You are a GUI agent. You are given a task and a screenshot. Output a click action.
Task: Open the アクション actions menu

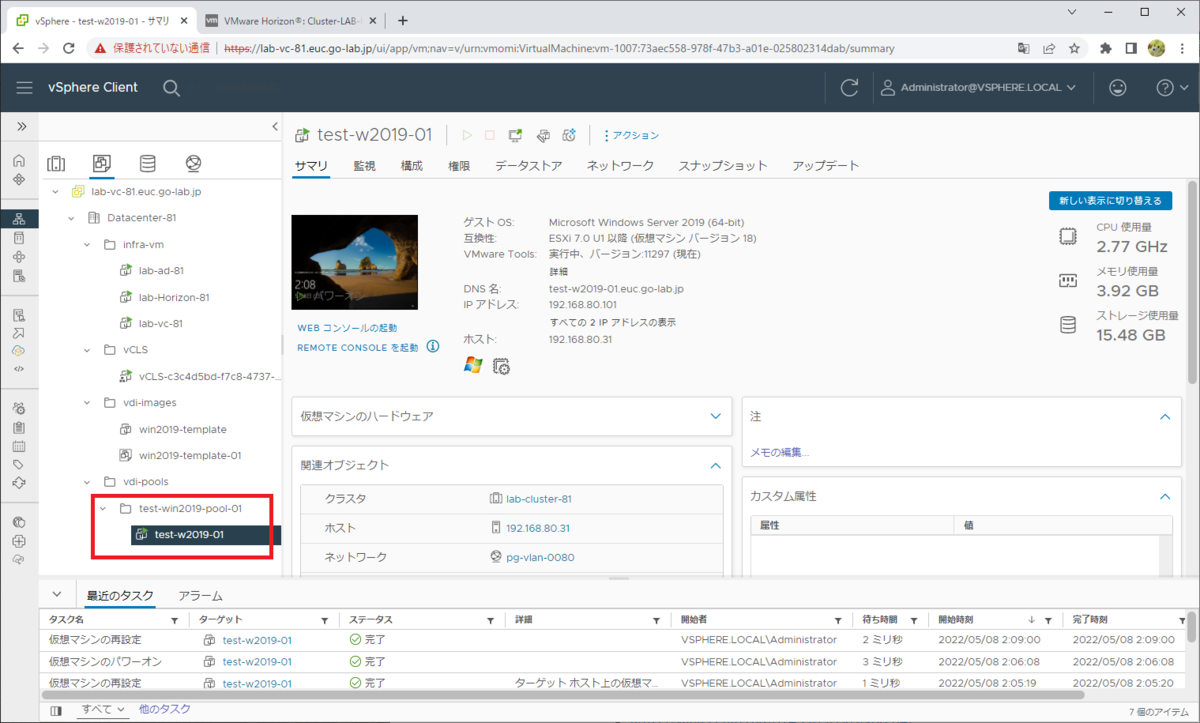pyautogui.click(x=631, y=135)
